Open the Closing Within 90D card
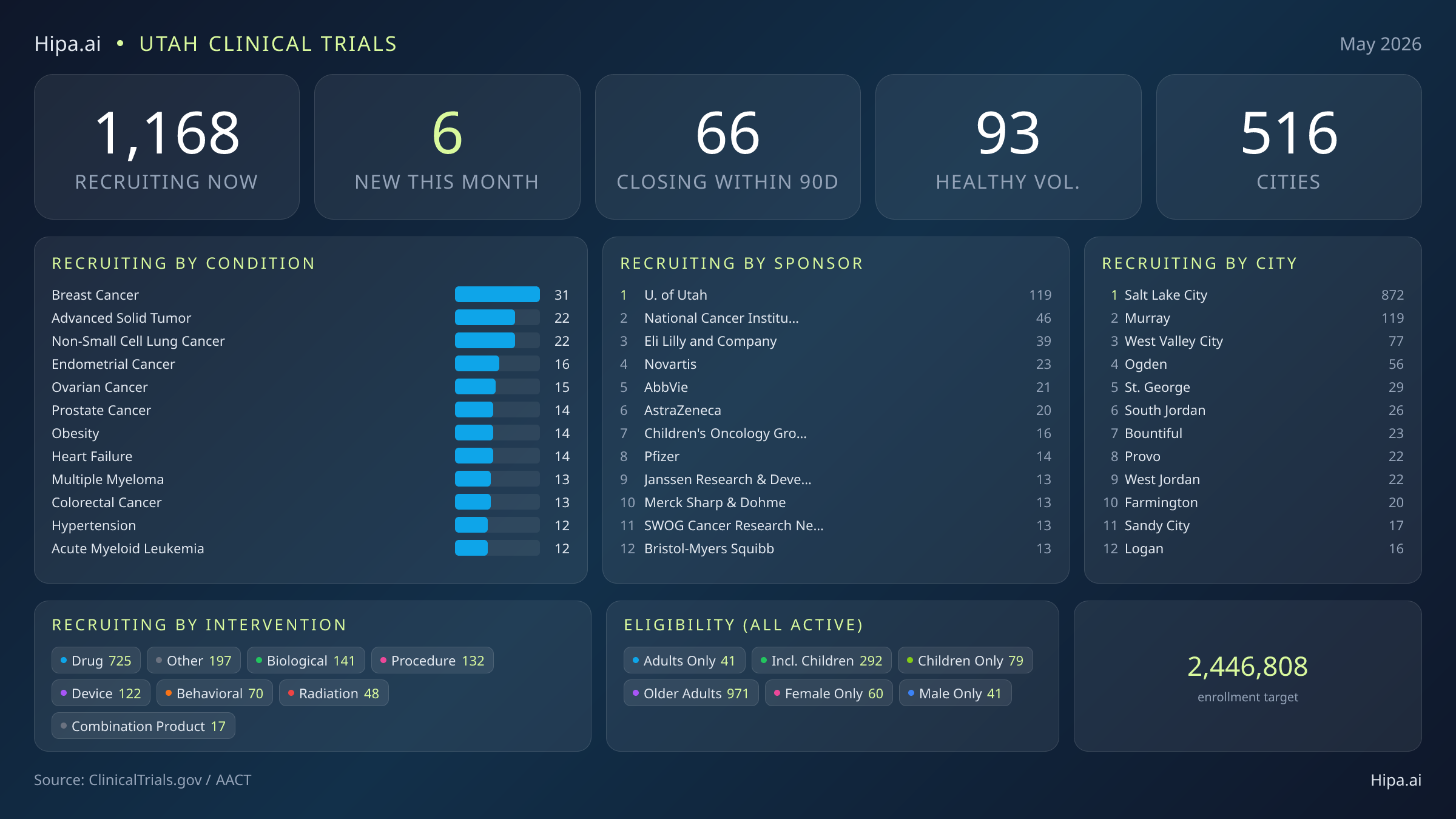This screenshot has width=1456, height=819. (727, 147)
